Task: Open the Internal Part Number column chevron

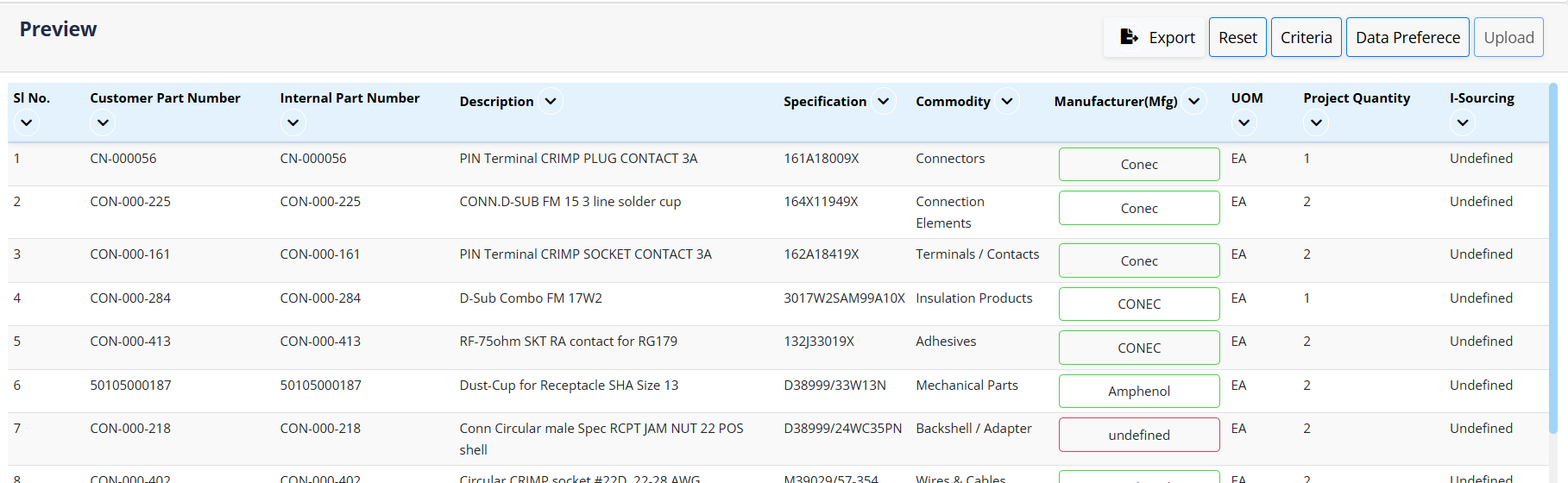Action: [293, 122]
